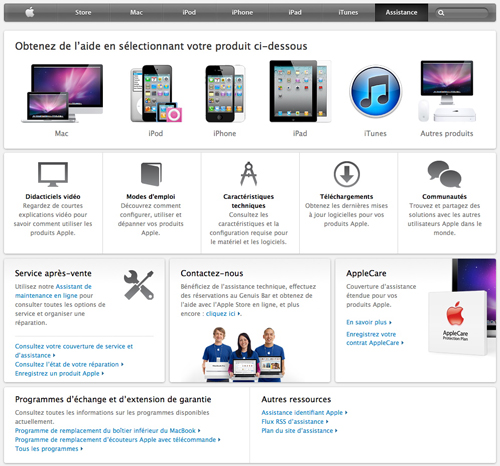The width and height of the screenshot is (500, 466).
Task: Open the Assistance navigation tab
Action: tap(401, 13)
